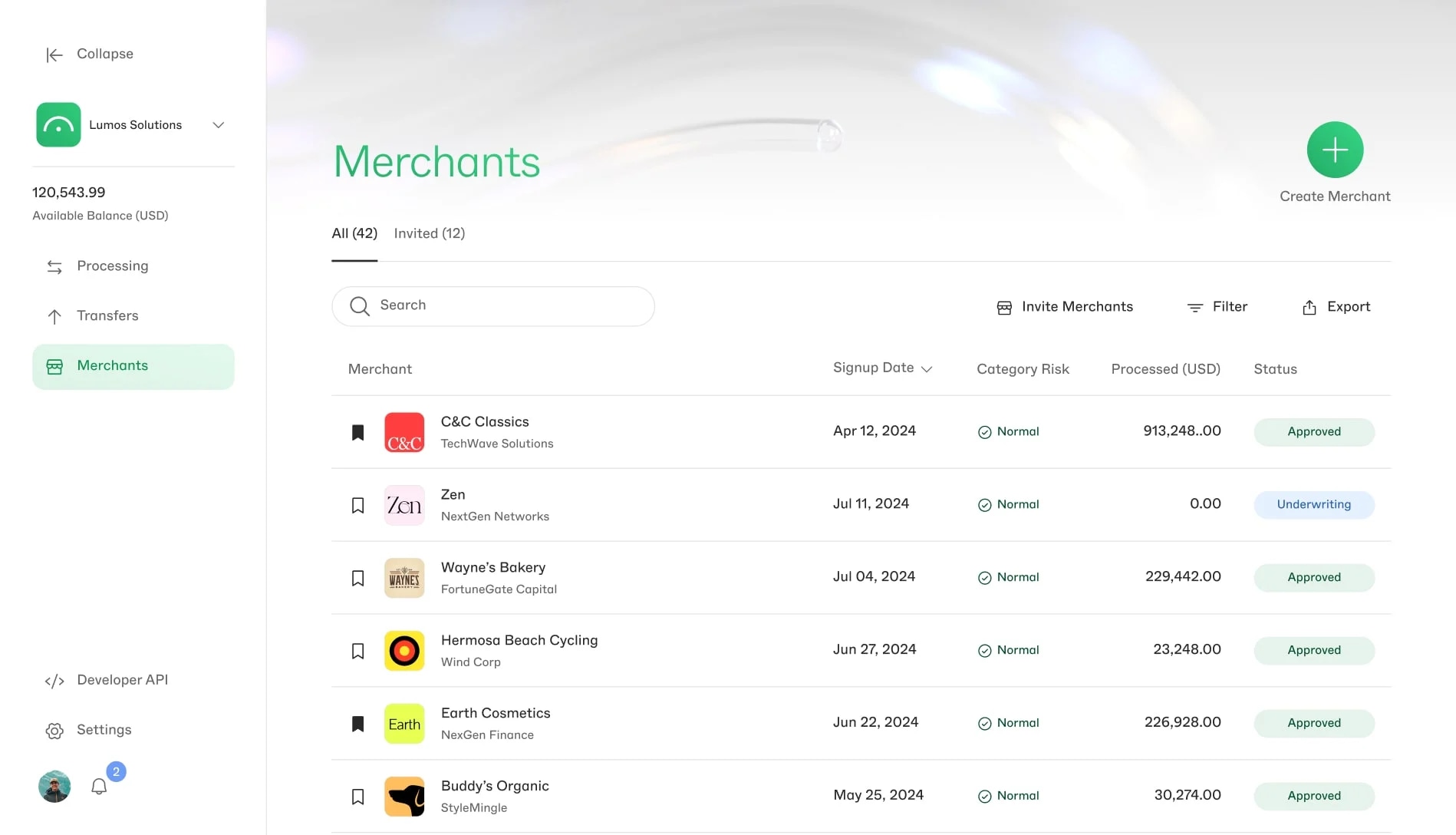This screenshot has height=835, width=1456.
Task: Open the Buddy's Organic merchant name
Action: click(495, 786)
